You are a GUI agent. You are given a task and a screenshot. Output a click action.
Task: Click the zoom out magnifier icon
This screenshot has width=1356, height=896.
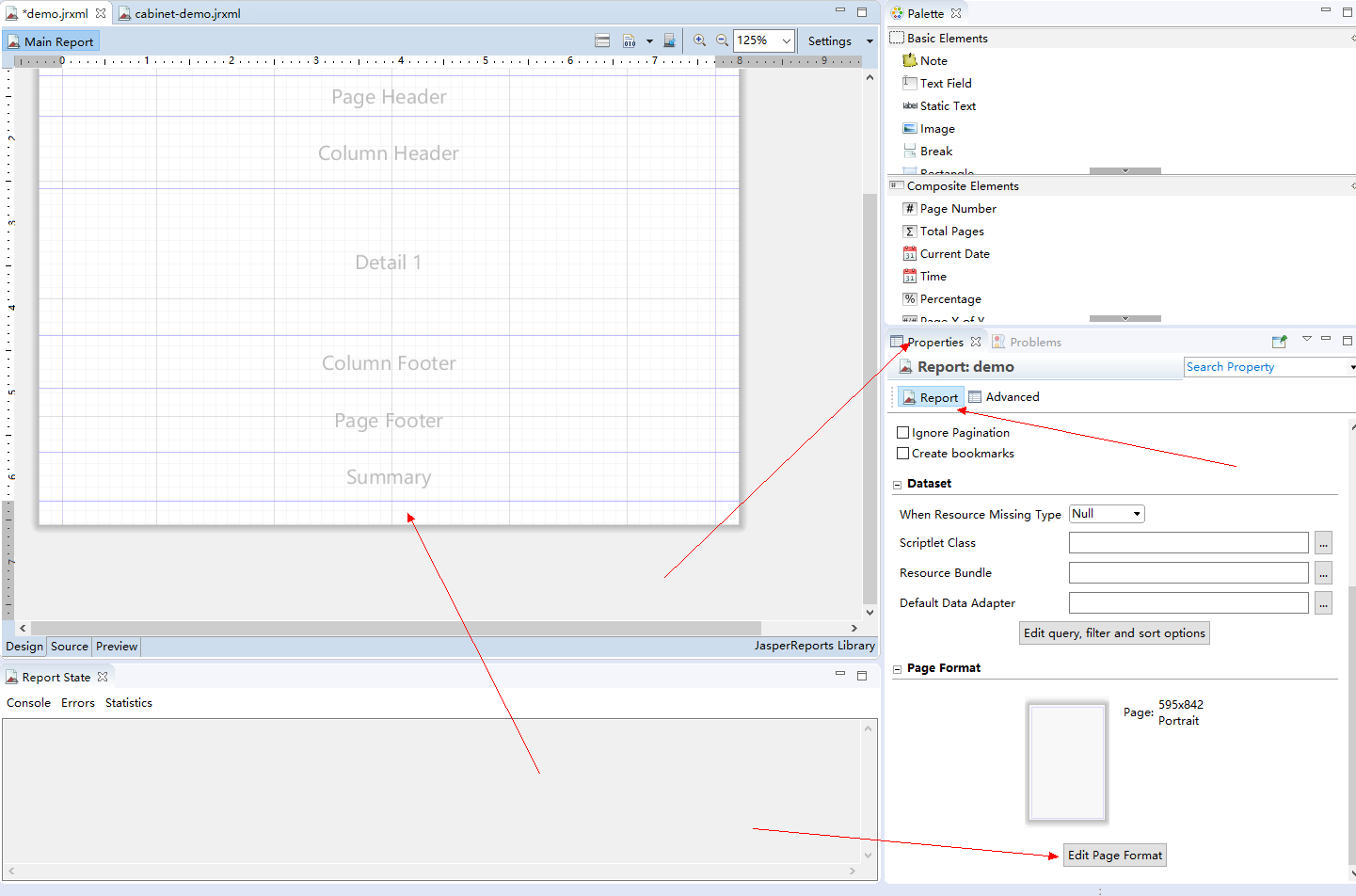722,40
